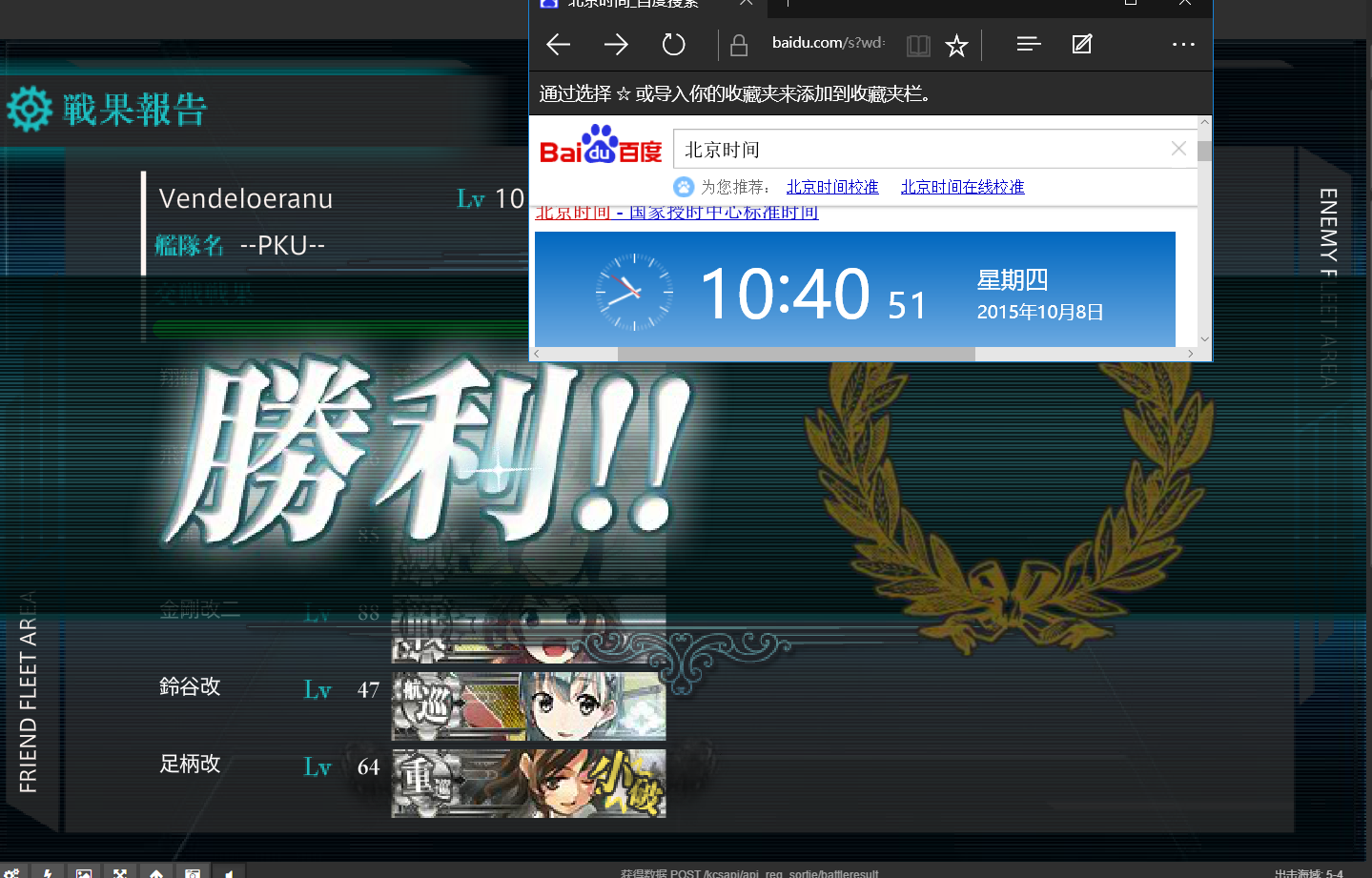Click the screenshot capture toolbar icon
This screenshot has height=878, width=1372.
[x=193, y=872]
